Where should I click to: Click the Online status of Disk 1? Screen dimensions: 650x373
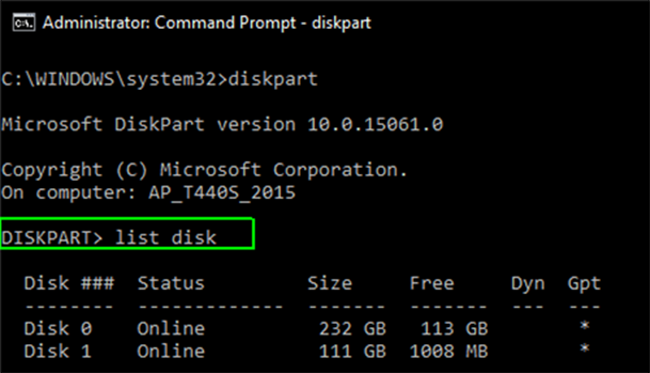171,351
